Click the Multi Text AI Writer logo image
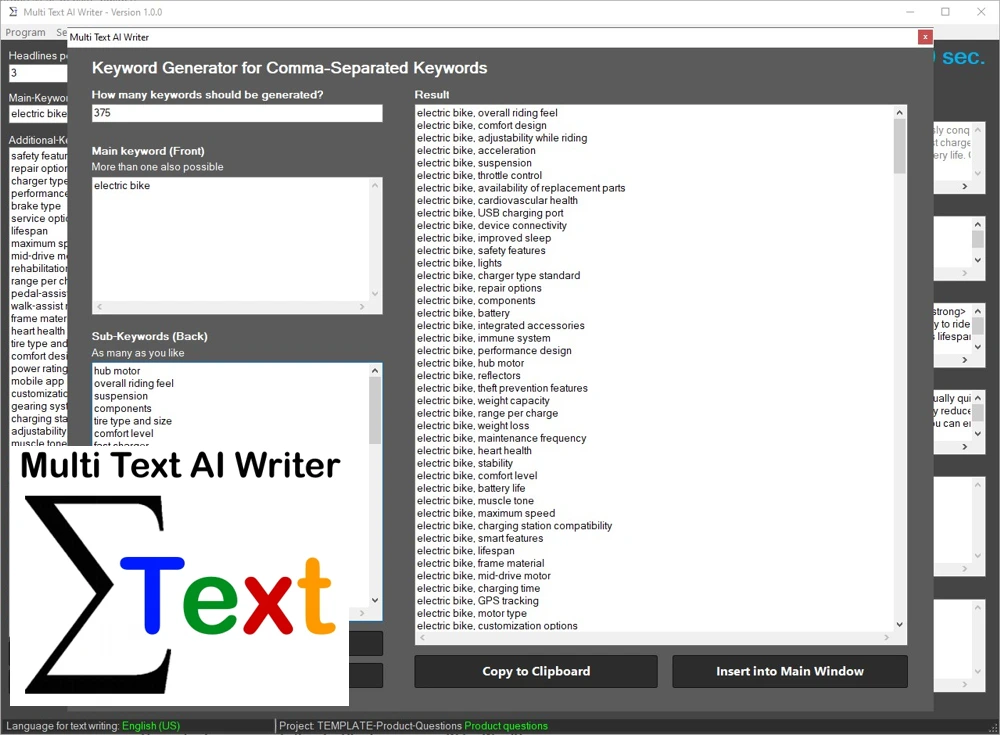 [x=180, y=575]
